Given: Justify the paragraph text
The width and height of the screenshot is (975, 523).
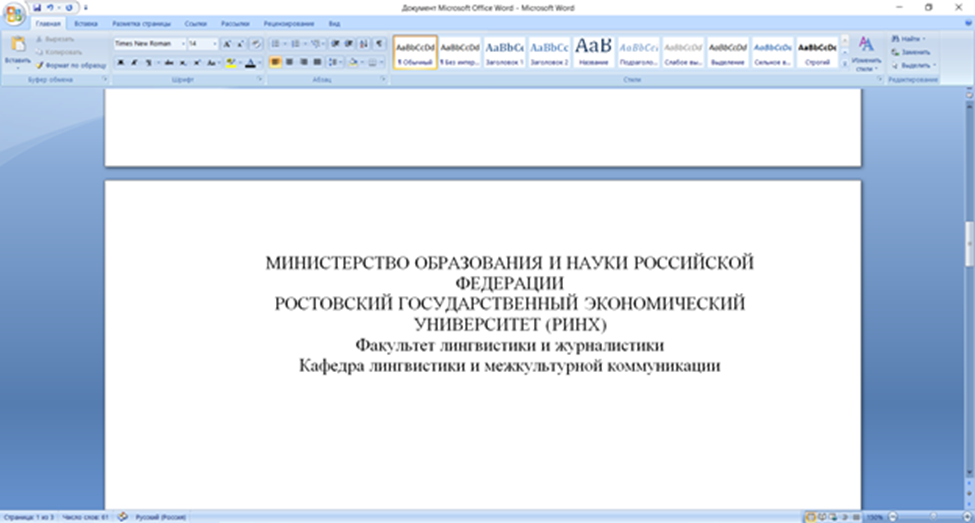Looking at the screenshot, I should click(317, 63).
